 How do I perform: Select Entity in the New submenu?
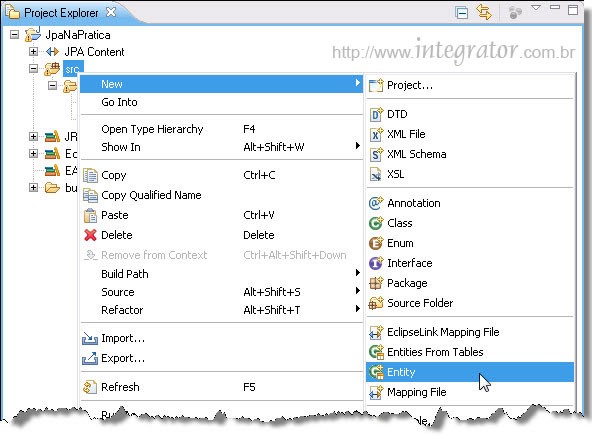470,372
